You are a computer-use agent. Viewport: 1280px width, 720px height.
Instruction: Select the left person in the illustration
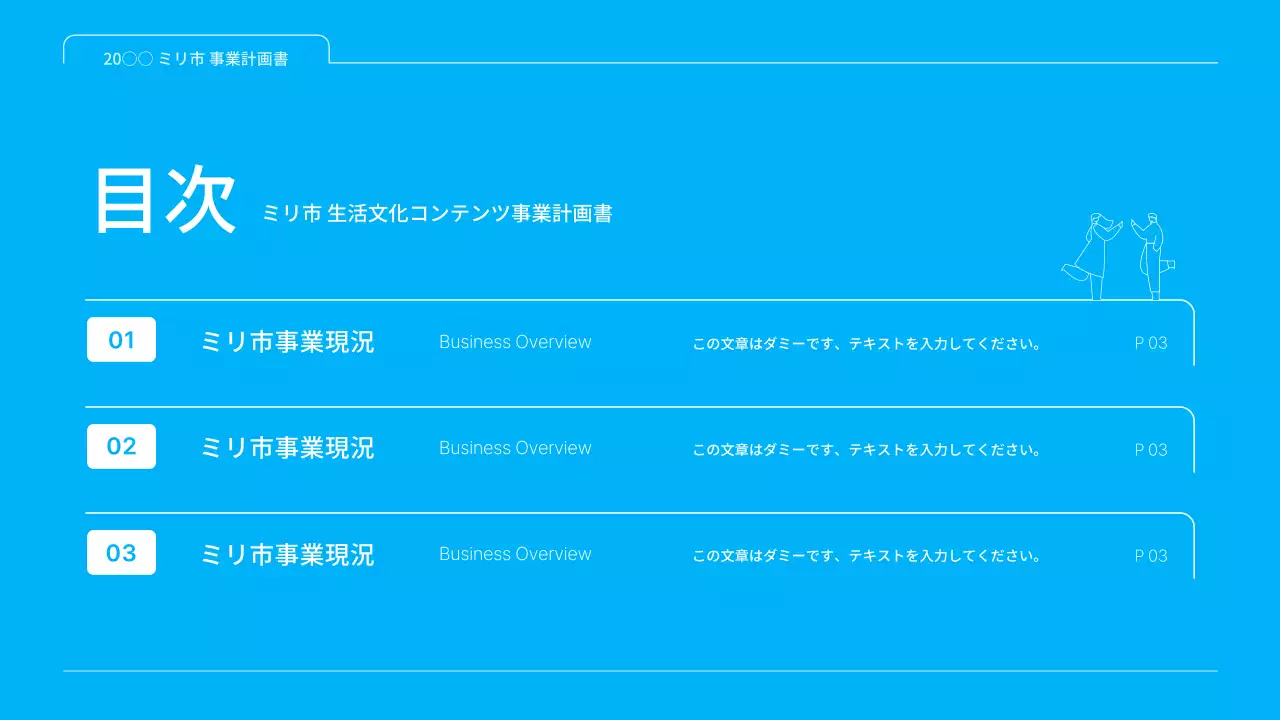click(1094, 256)
